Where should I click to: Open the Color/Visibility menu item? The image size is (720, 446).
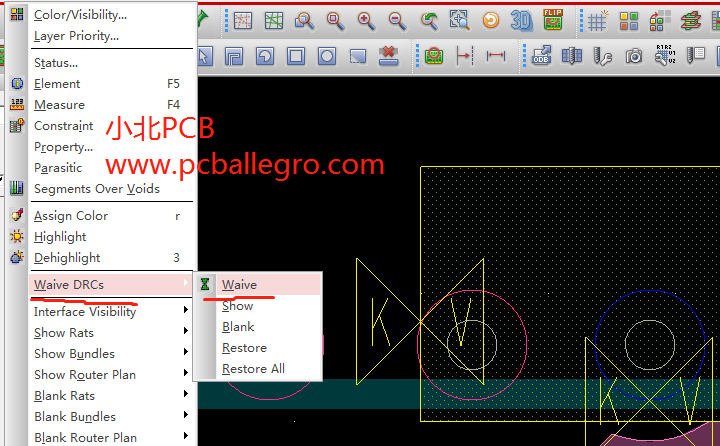click(x=80, y=15)
